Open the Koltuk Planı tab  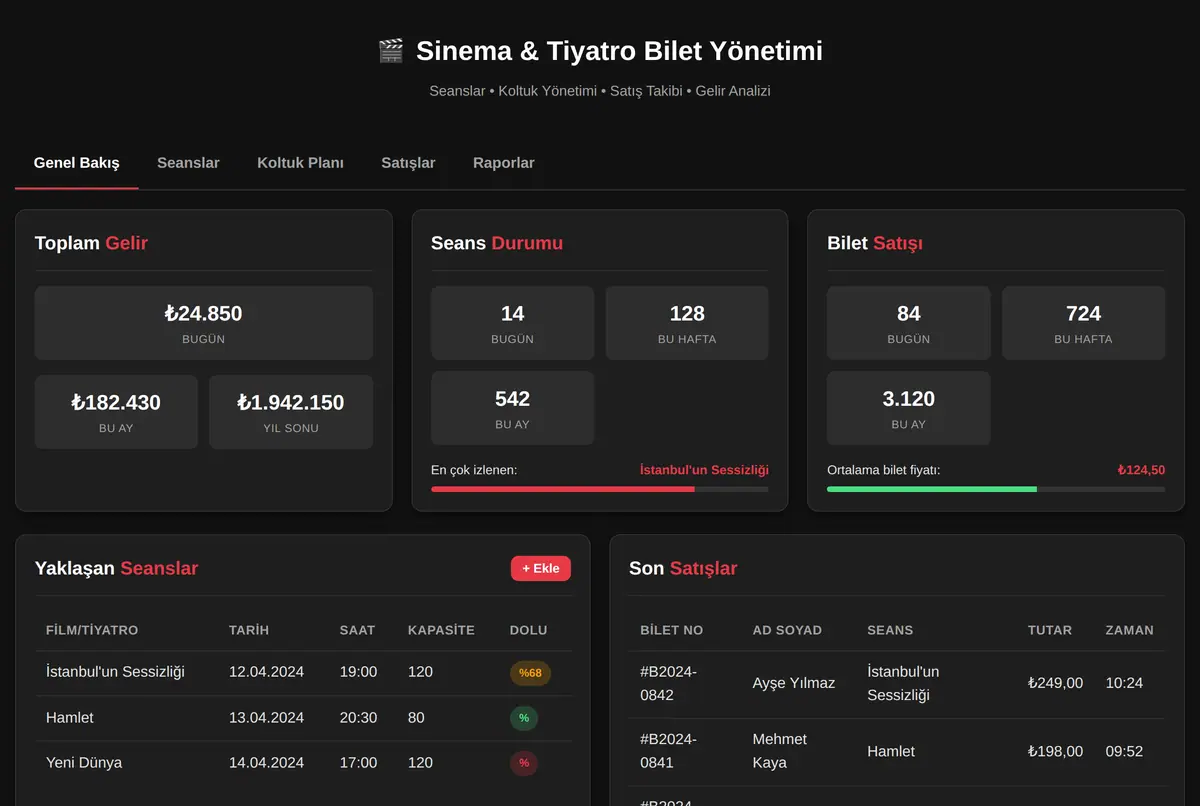[x=300, y=163]
